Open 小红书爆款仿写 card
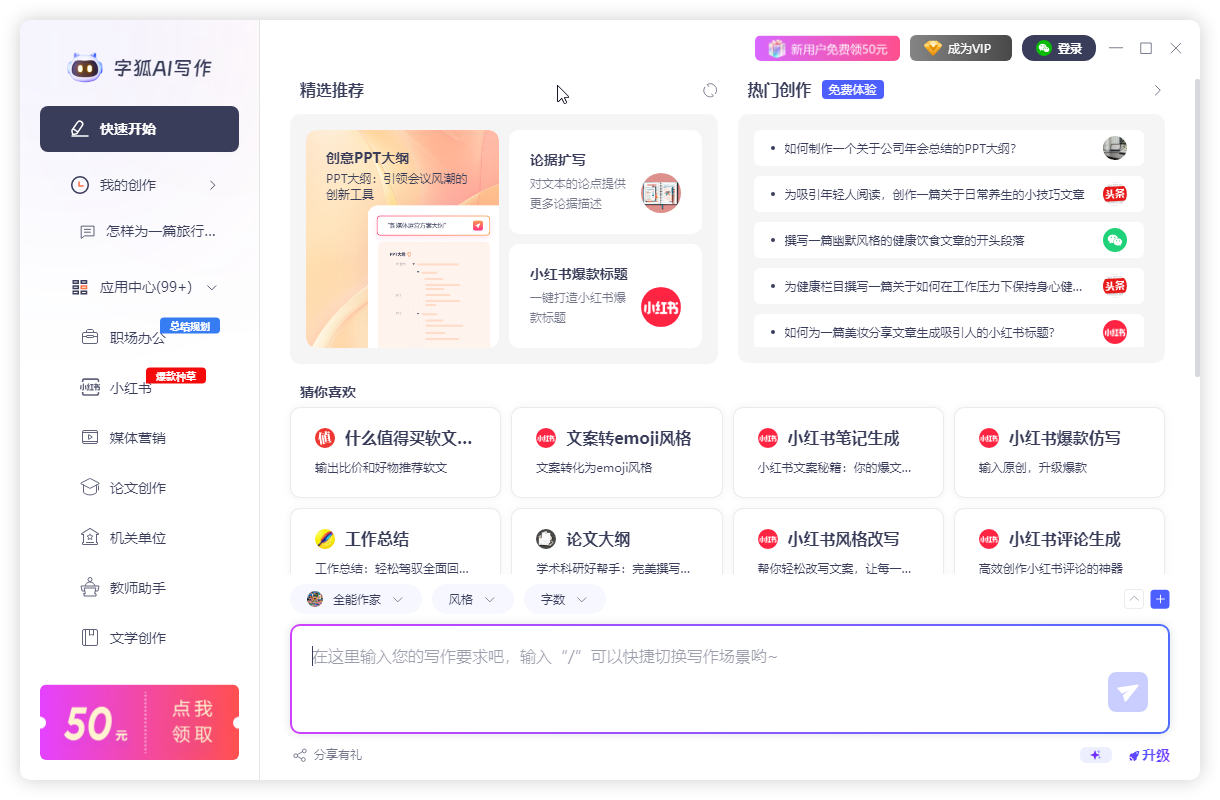Screen dimensions: 1220x800 1059,452
